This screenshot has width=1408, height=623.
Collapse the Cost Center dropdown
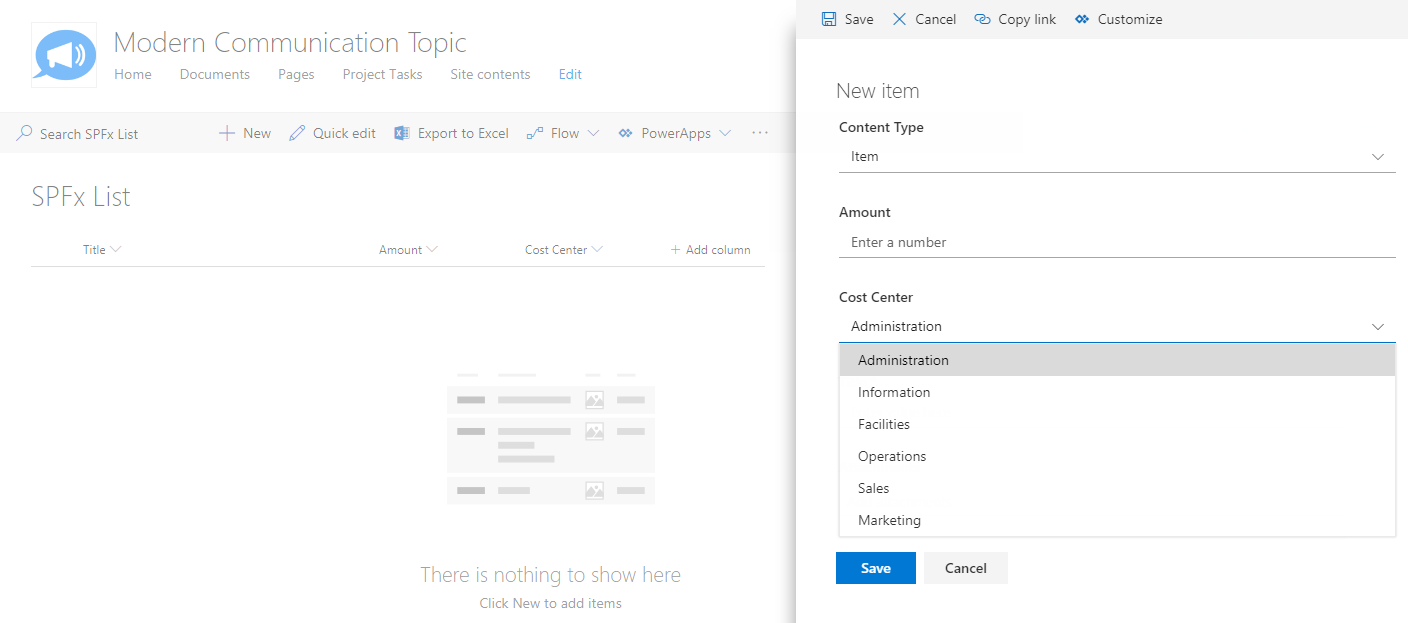[1377, 327]
